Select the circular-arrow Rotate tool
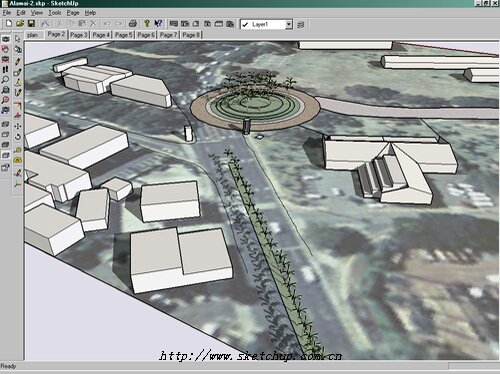The height and width of the screenshot is (374, 500). point(18,136)
